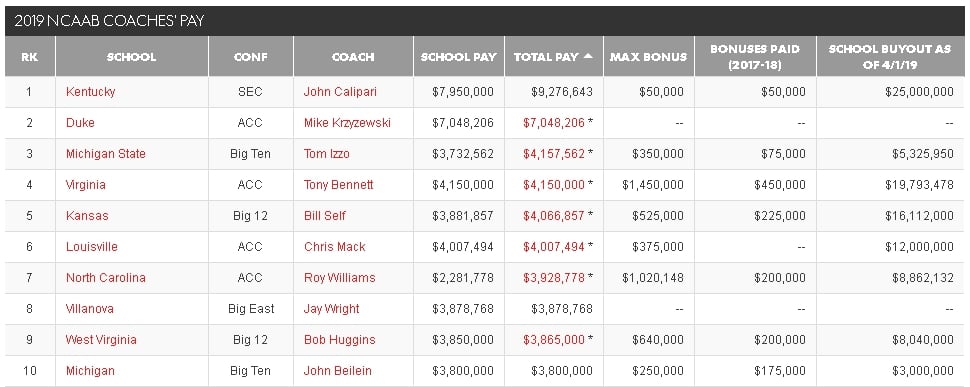The width and height of the screenshot is (970, 387).
Task: Open the Michigan State link
Action: [106, 153]
